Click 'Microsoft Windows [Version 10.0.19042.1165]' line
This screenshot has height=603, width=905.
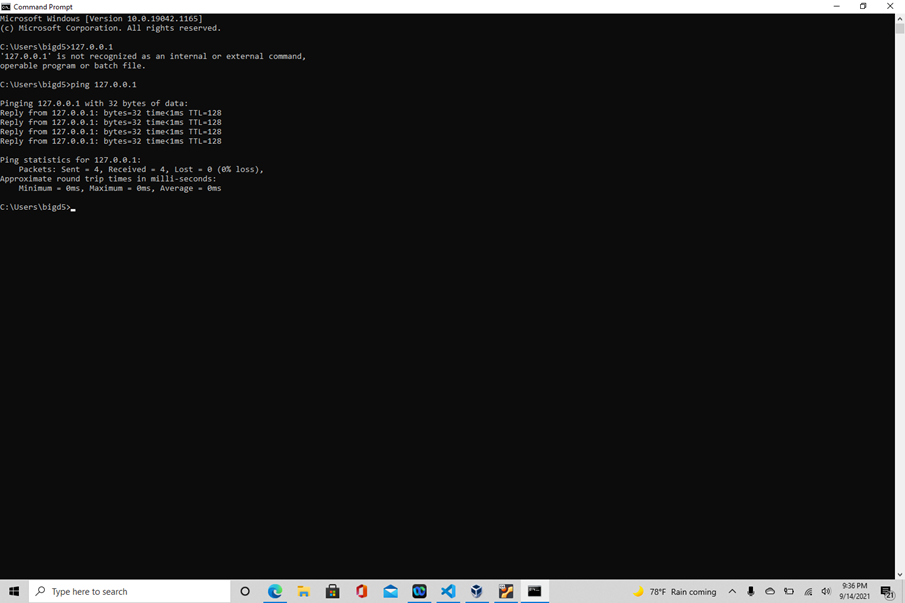101,19
